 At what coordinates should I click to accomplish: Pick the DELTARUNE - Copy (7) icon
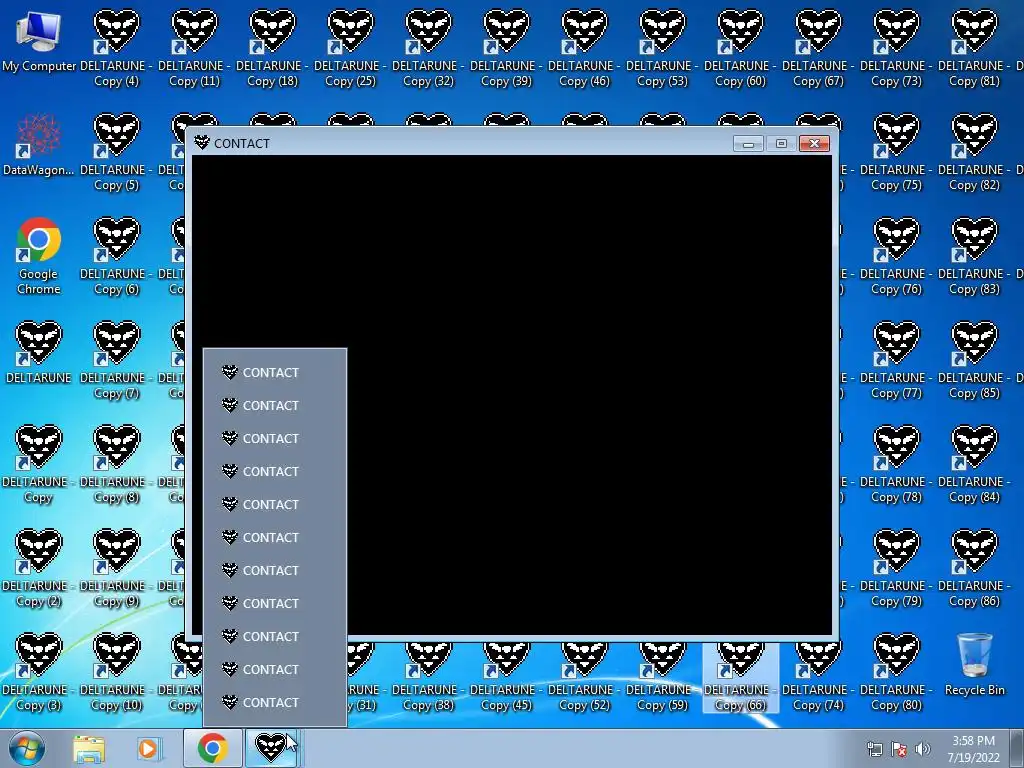pyautogui.click(x=116, y=360)
